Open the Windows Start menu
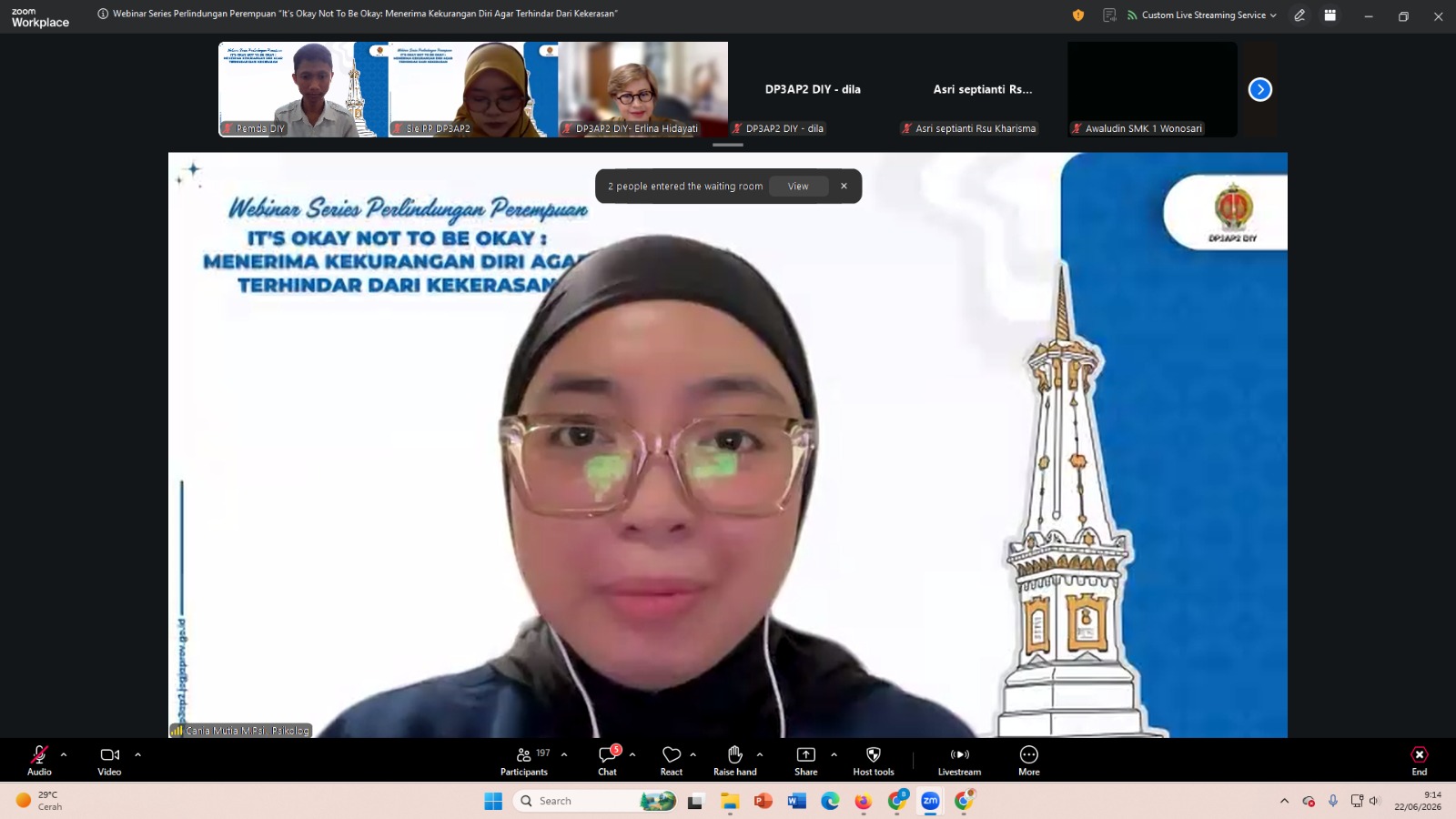 493,801
